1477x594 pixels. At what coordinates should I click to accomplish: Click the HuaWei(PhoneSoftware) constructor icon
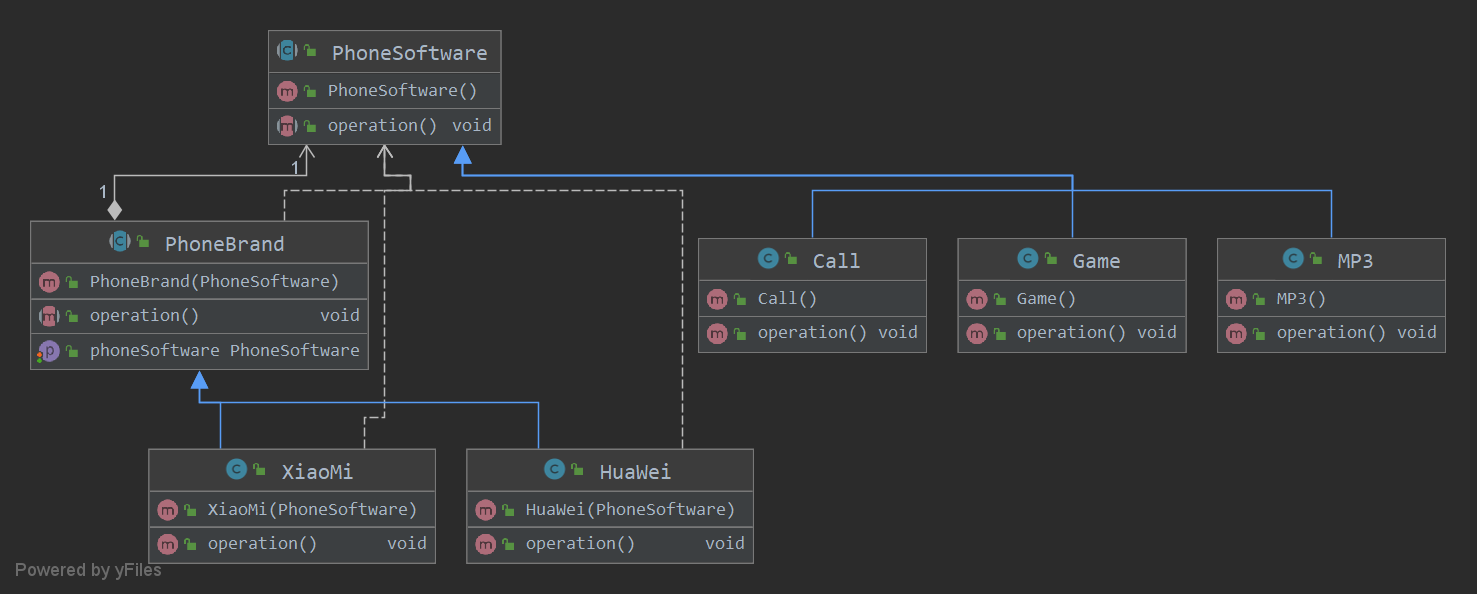(x=485, y=510)
